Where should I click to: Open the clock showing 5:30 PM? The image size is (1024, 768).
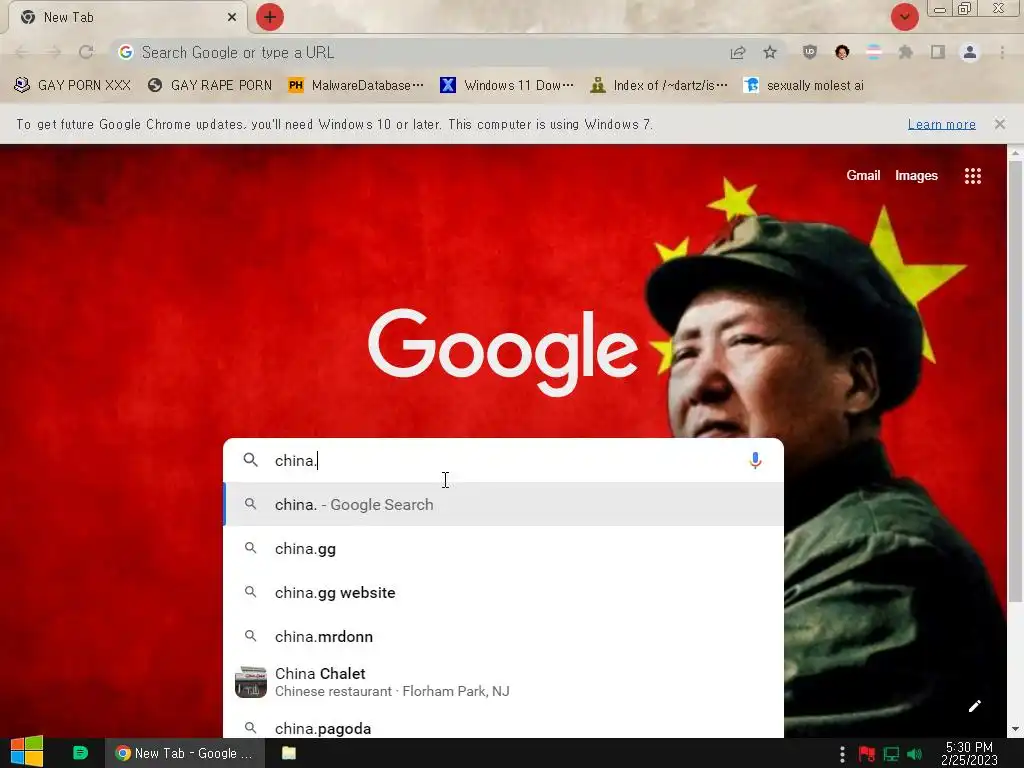(969, 754)
